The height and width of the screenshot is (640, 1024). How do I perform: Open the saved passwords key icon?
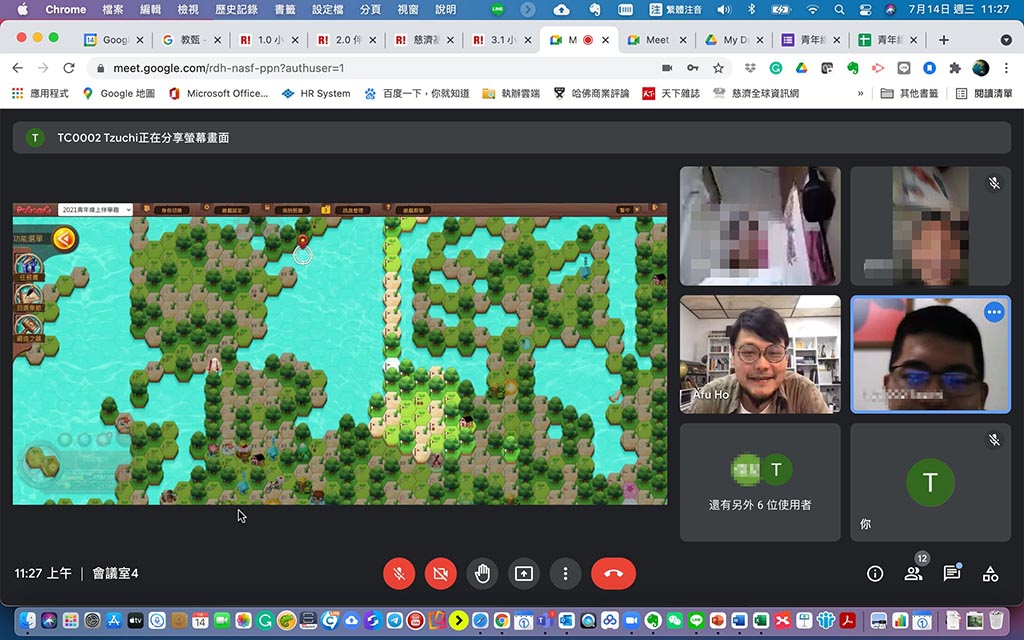[x=693, y=68]
